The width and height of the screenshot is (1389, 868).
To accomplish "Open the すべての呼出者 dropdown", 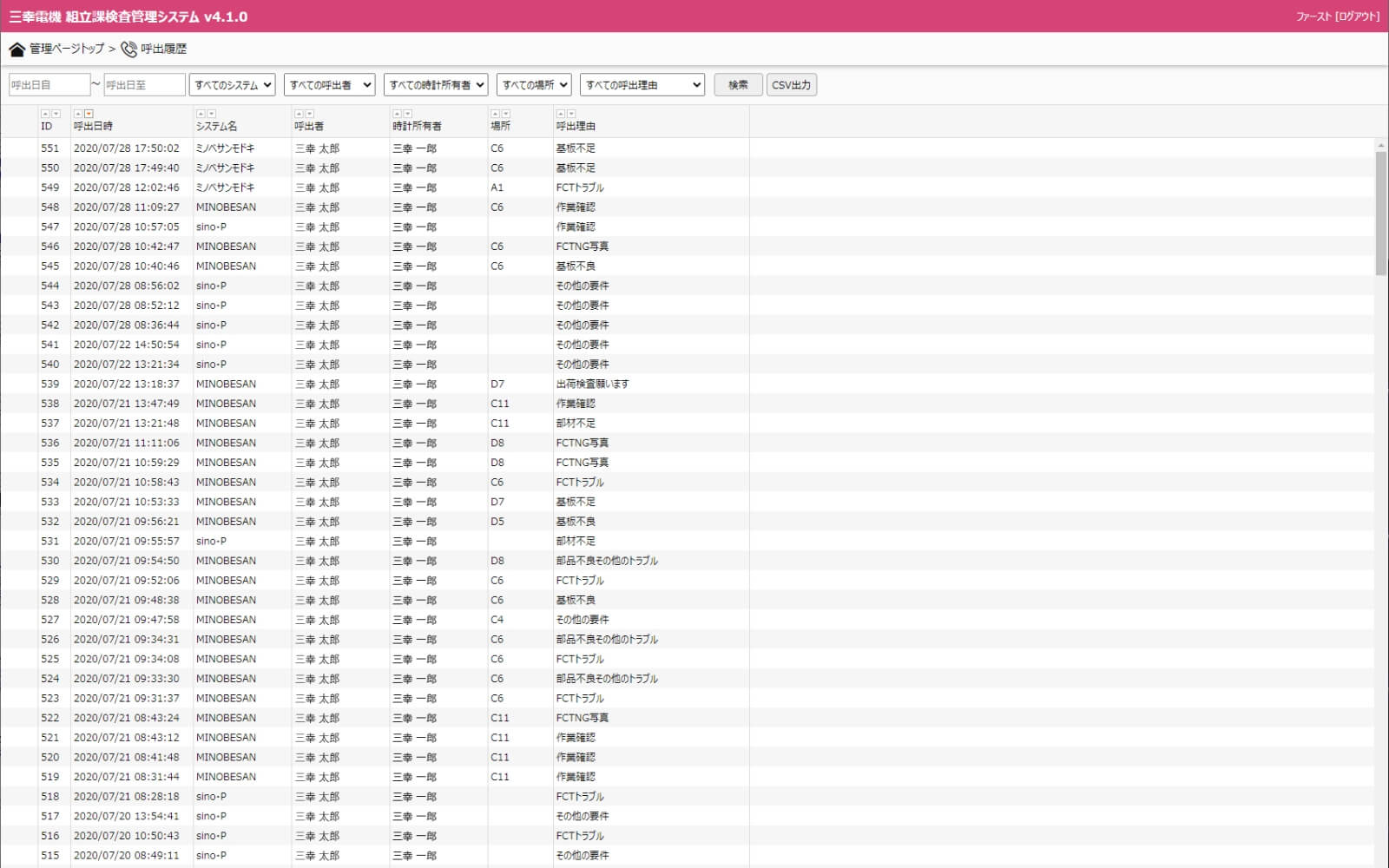I will click(330, 85).
